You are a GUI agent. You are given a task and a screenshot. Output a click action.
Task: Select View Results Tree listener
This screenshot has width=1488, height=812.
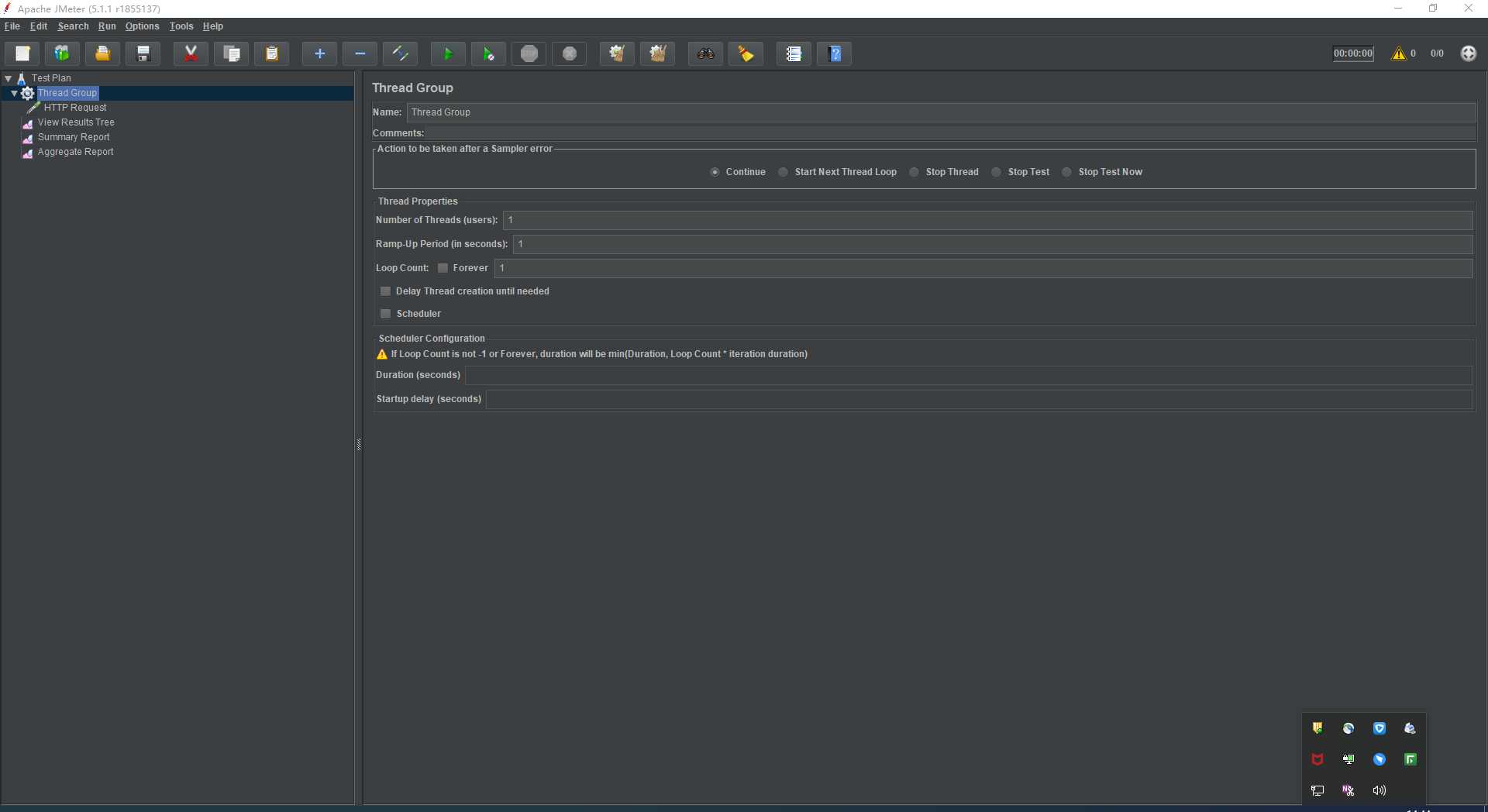pos(76,122)
